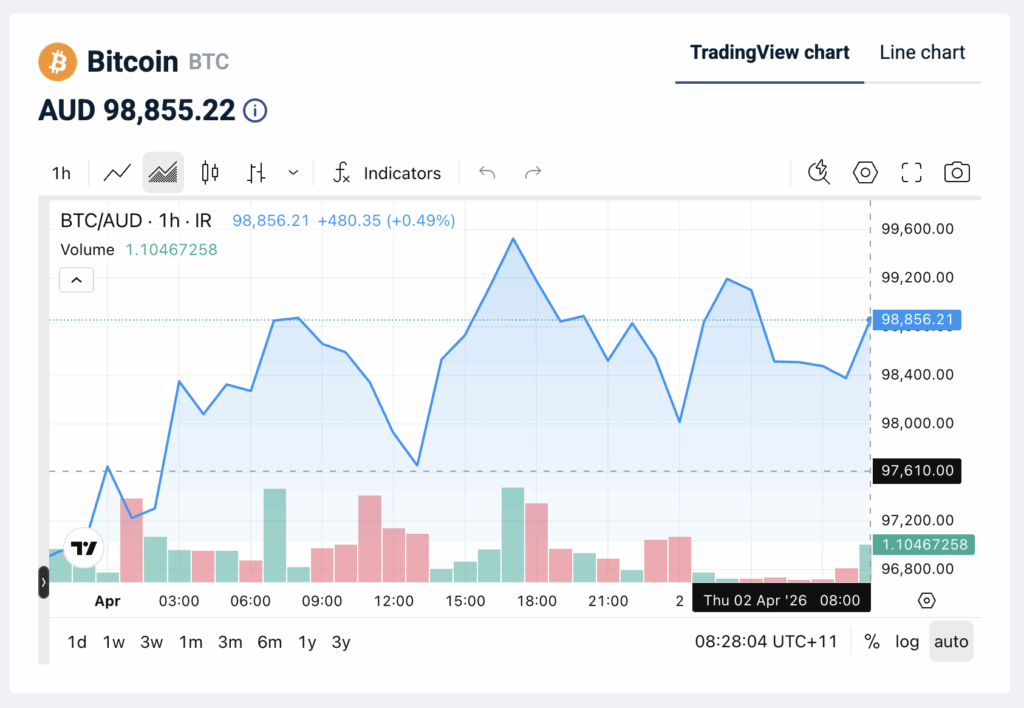Switch to the candlestick chart style icon

click(x=209, y=172)
